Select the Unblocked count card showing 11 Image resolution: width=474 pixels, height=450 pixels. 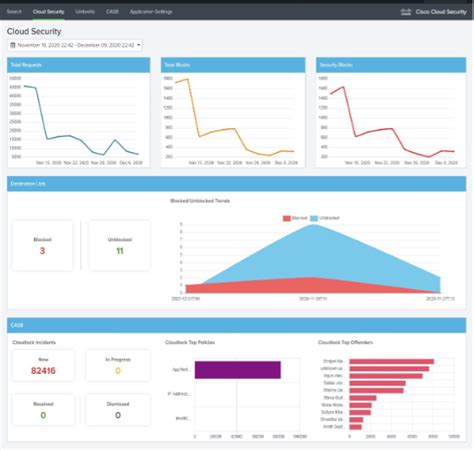pyautogui.click(x=120, y=245)
